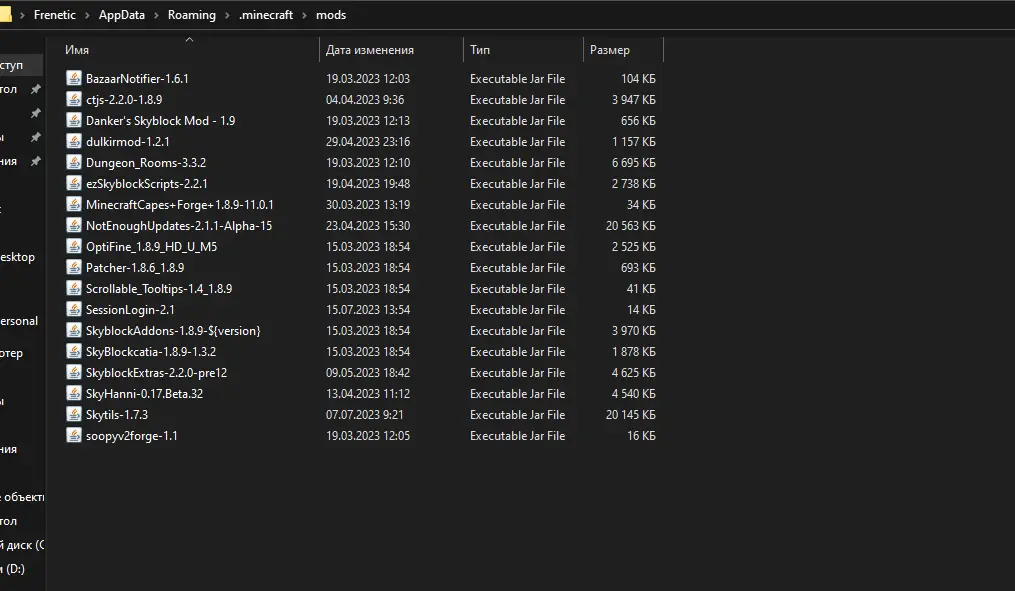Select the dulkirmod-1.2.1 jar icon
This screenshot has height=591, width=1015.
(x=74, y=142)
